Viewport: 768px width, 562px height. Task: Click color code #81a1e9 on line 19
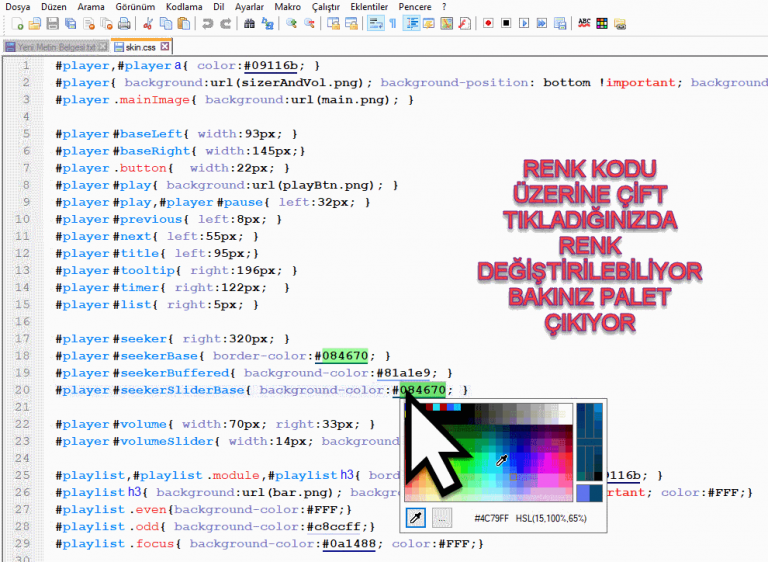[415, 372]
